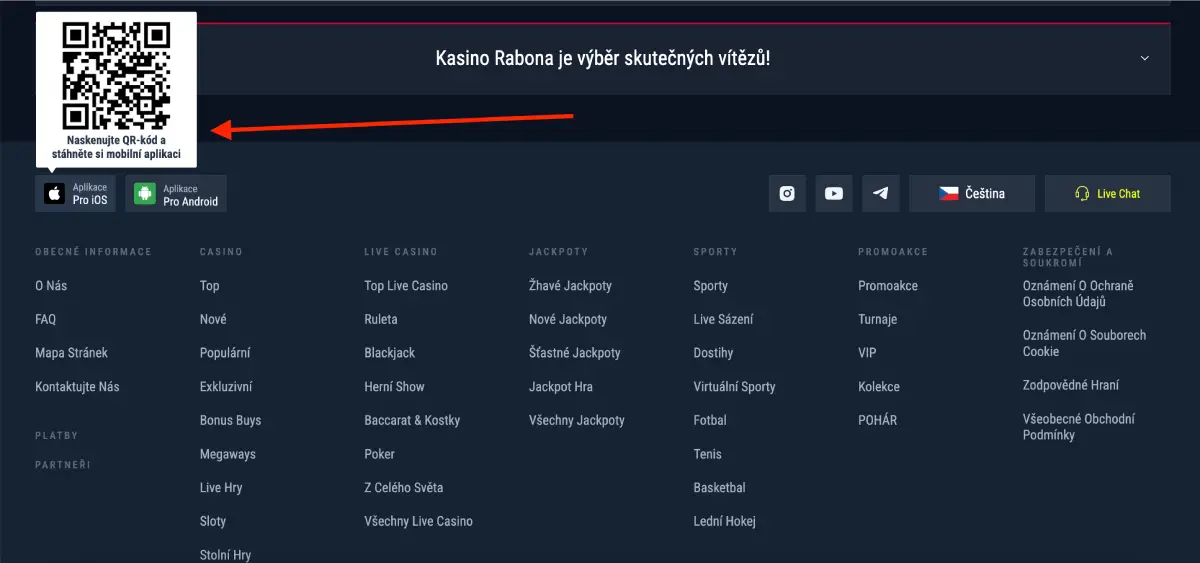
Task: Go to Zodpovědné Hraní
Action: coord(1071,385)
